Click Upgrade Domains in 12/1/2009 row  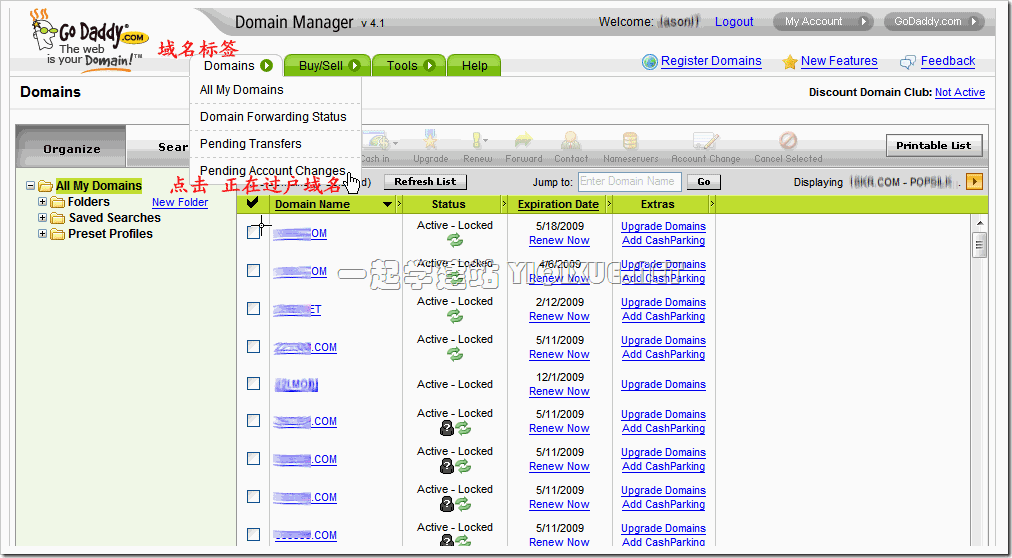tap(663, 384)
